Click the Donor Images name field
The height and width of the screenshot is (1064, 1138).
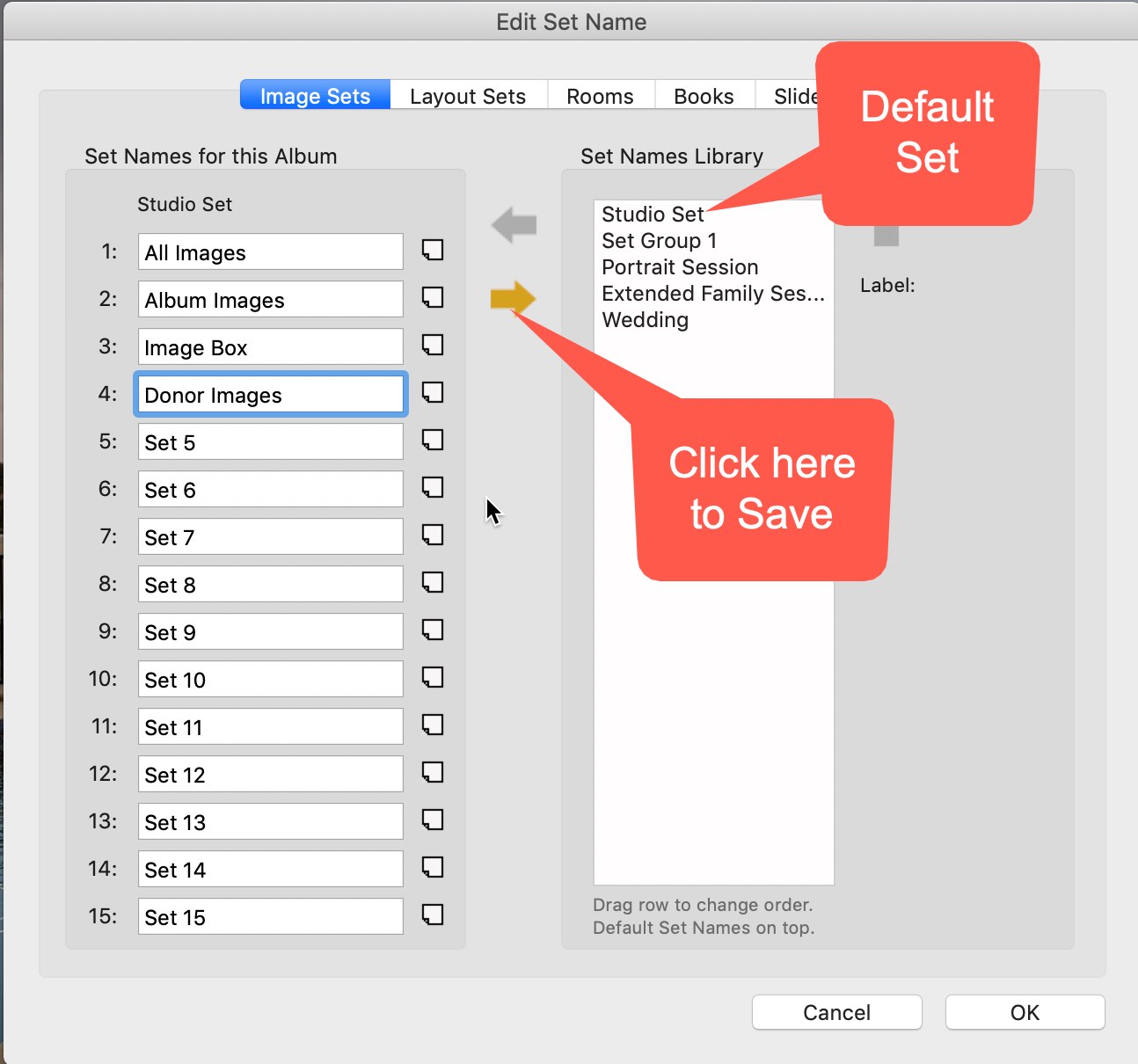(x=270, y=395)
